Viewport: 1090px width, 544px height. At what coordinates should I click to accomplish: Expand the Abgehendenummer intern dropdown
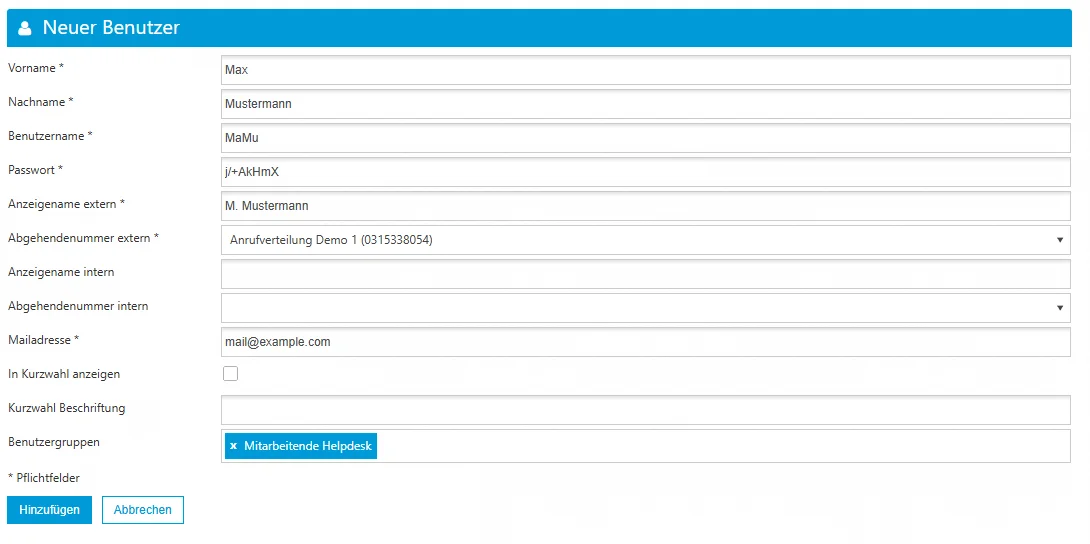click(645, 308)
